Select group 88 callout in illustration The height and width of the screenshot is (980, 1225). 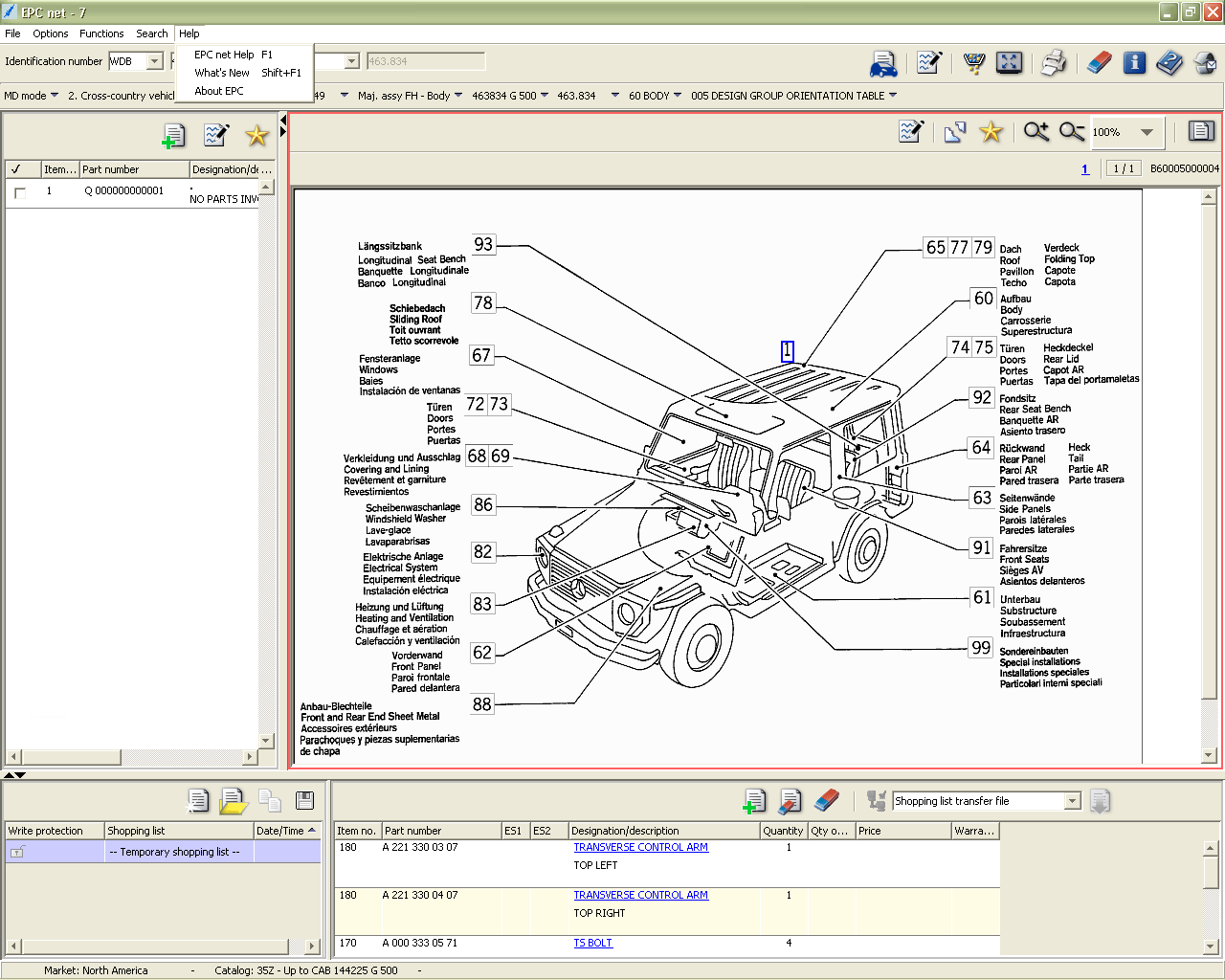(482, 704)
